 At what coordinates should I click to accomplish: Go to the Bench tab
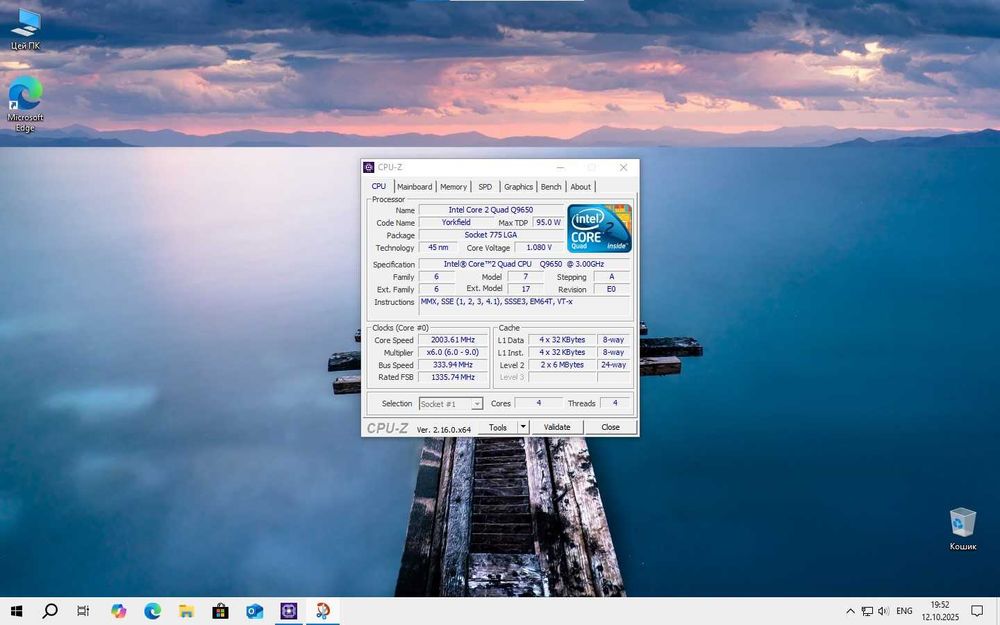(551, 187)
